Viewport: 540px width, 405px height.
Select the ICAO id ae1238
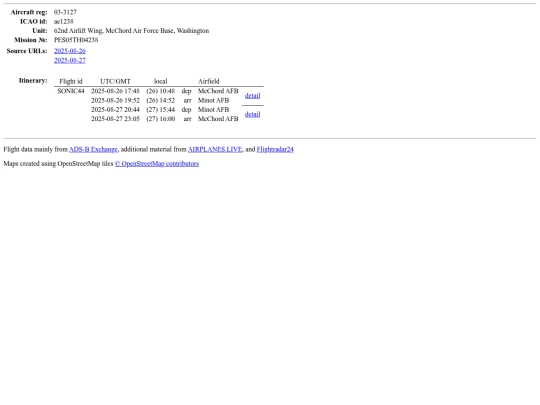coord(64,21)
